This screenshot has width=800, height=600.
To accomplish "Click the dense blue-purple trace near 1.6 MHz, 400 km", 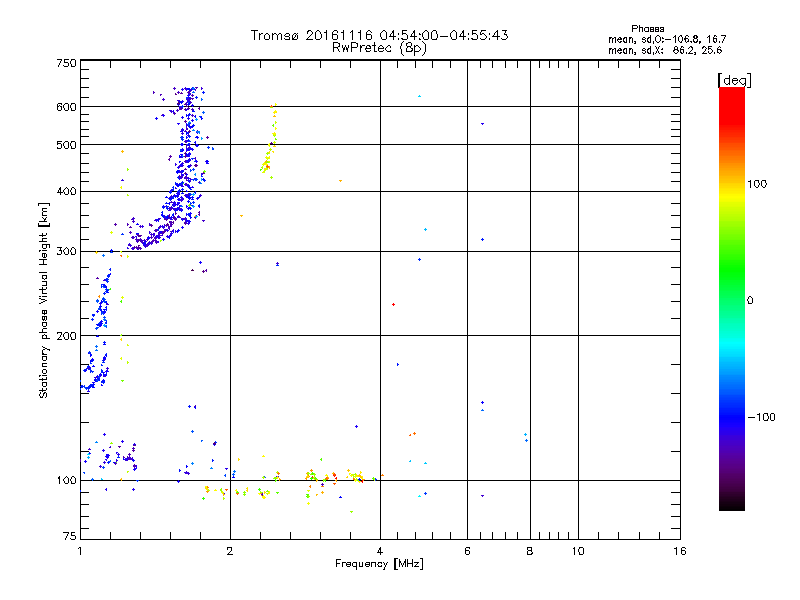I will (x=183, y=194).
